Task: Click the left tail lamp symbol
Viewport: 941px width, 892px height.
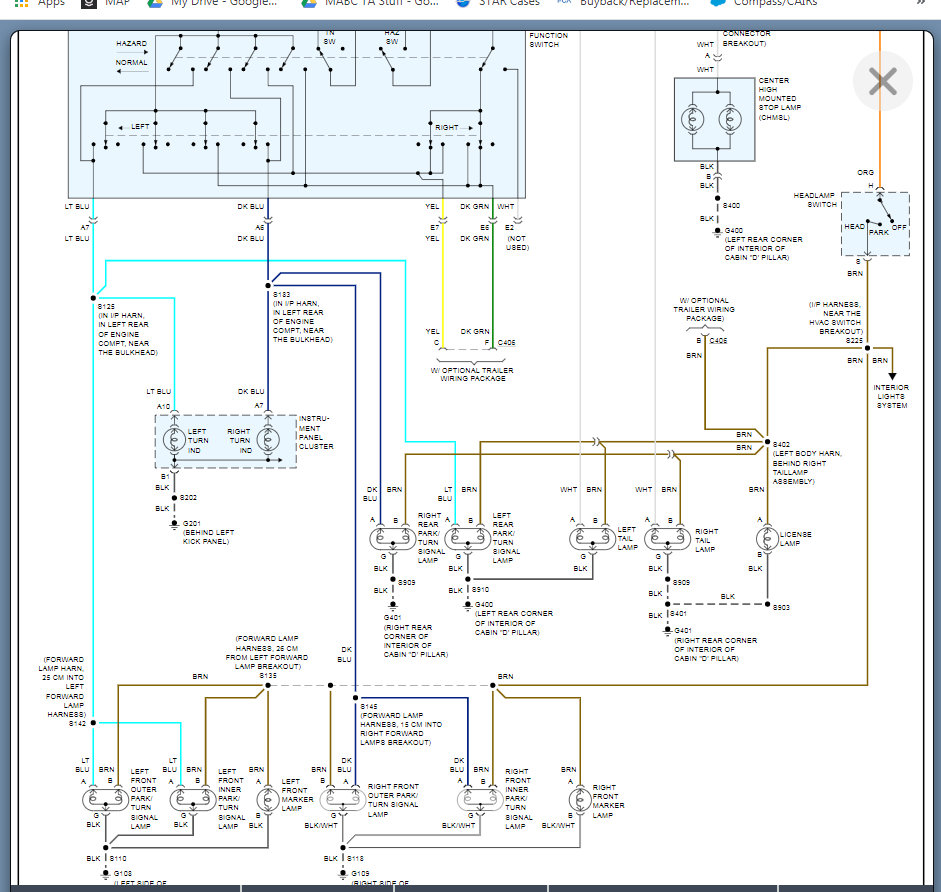Action: [592, 539]
